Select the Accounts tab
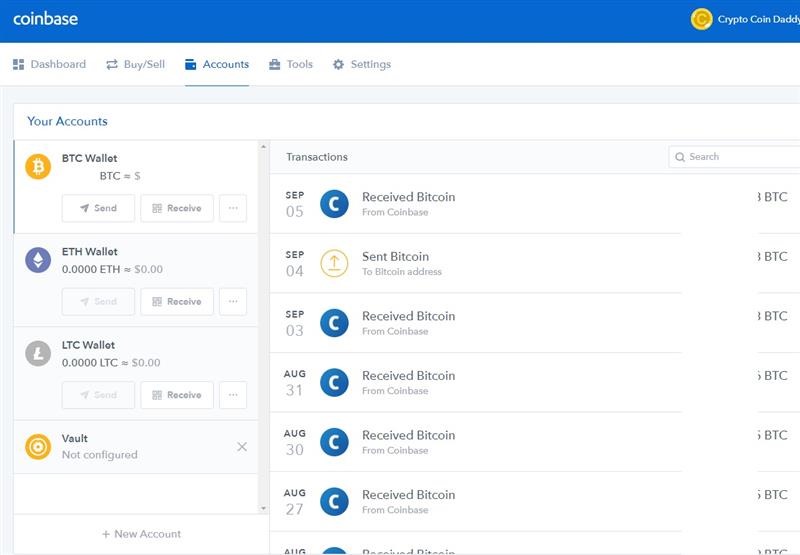The height and width of the screenshot is (555, 800). [x=217, y=64]
